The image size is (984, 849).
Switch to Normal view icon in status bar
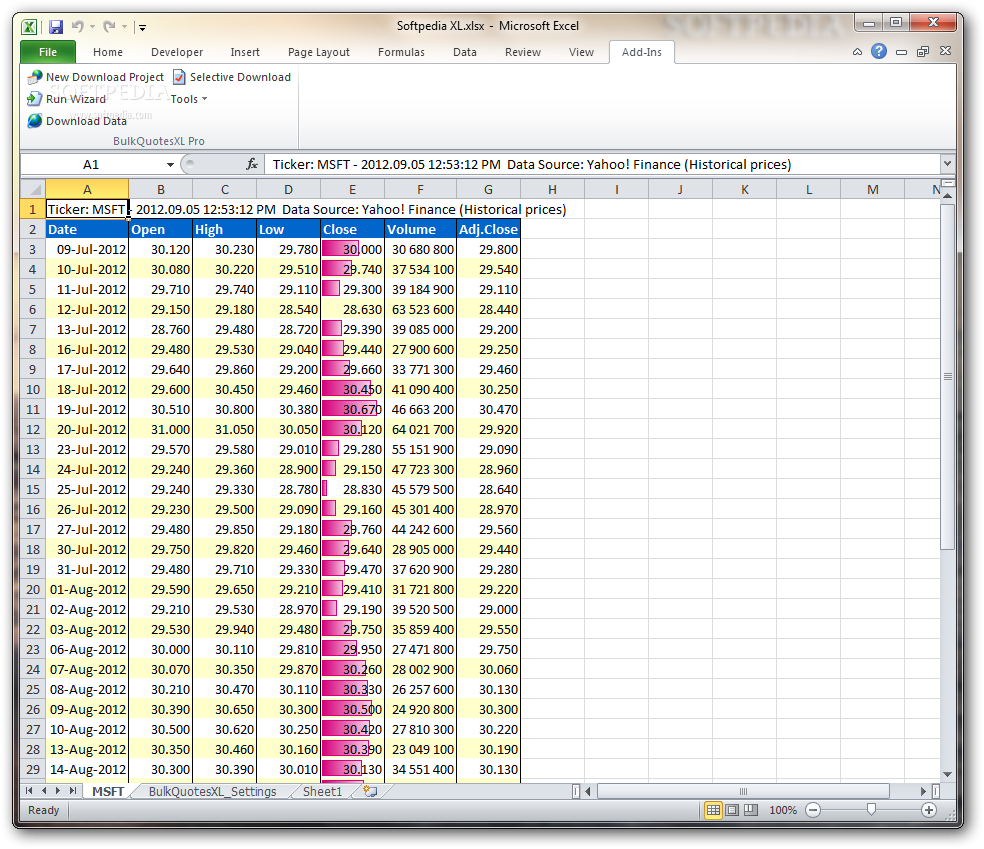pos(714,810)
